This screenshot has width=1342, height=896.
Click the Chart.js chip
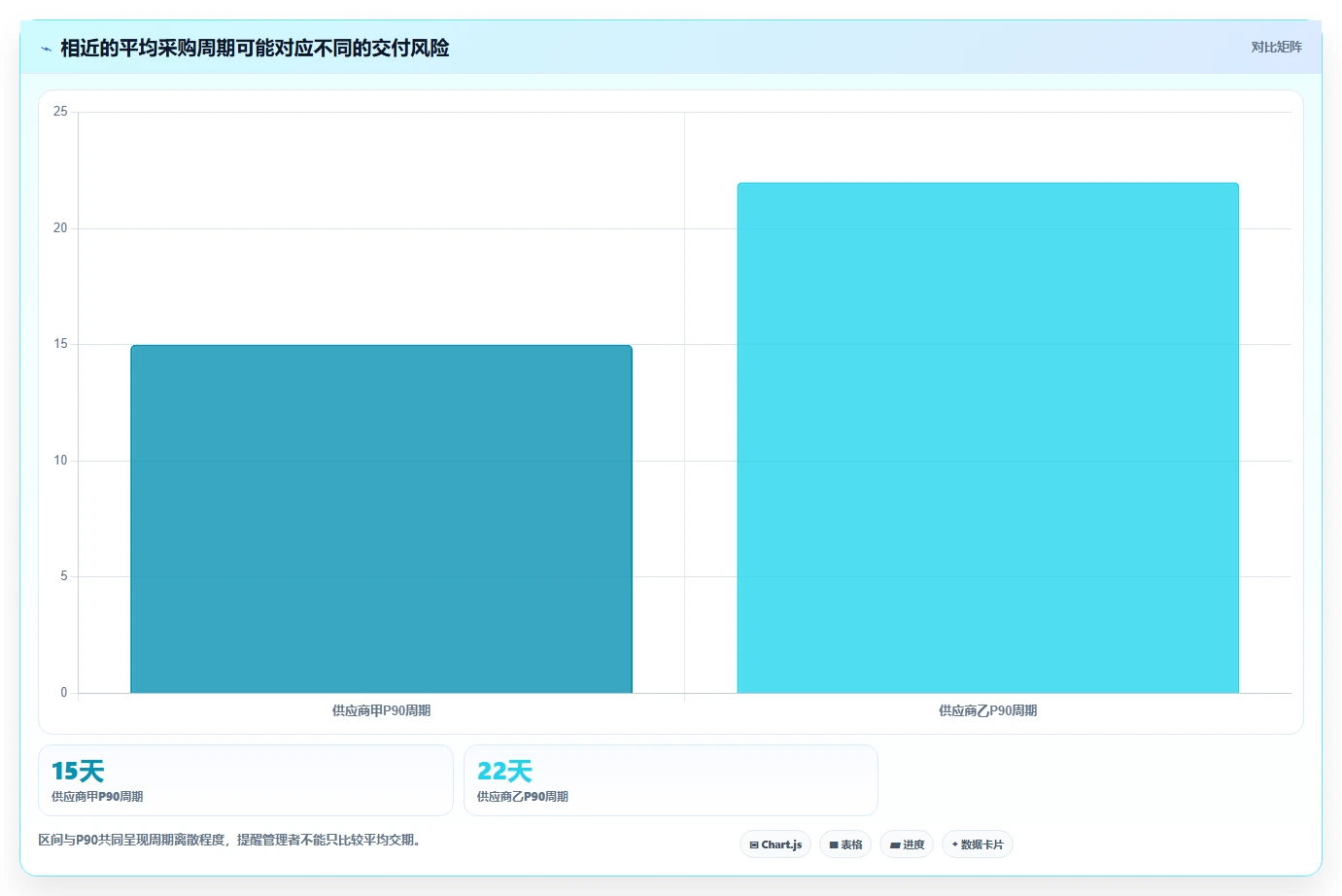click(x=775, y=844)
